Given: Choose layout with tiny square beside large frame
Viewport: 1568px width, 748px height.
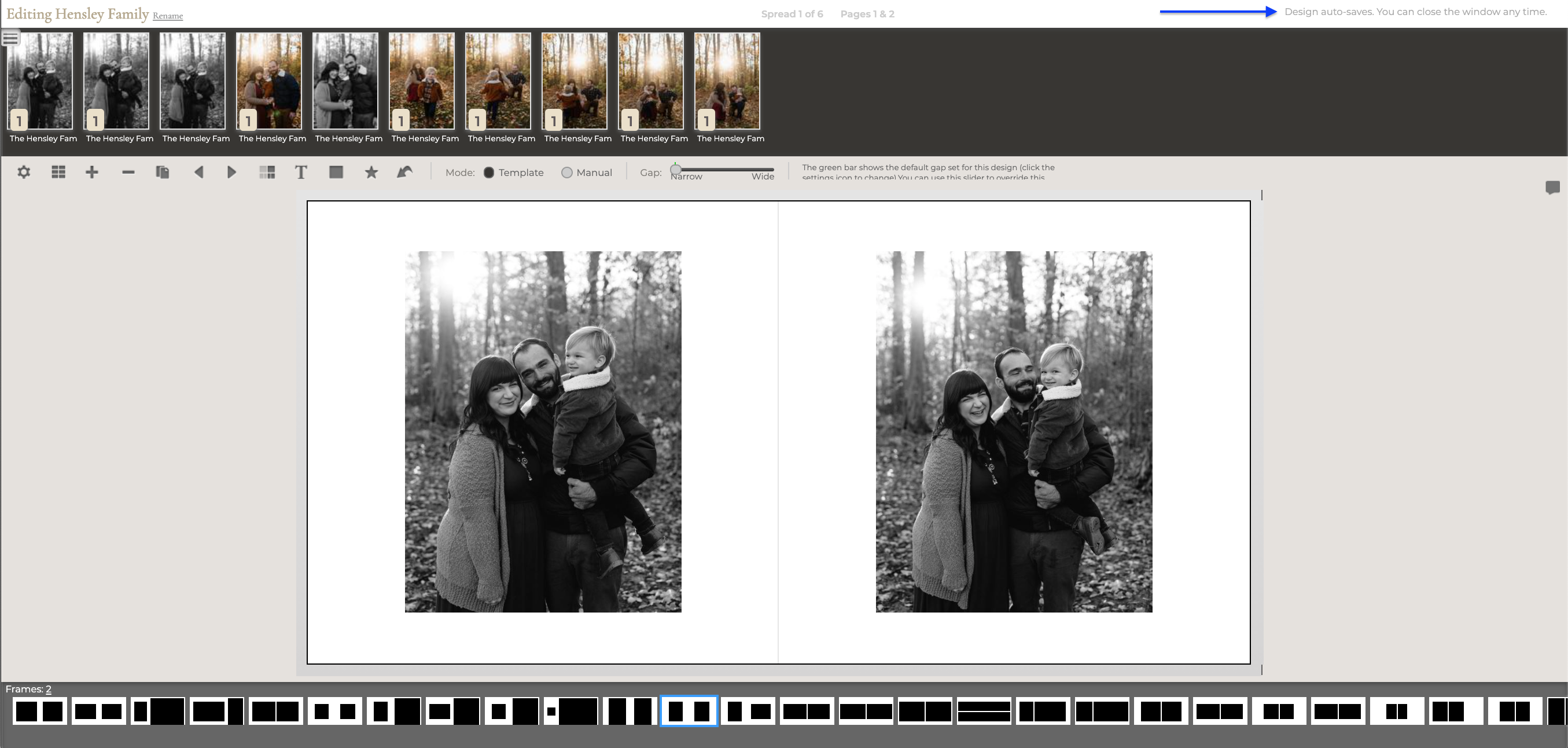Looking at the screenshot, I should 571,711.
